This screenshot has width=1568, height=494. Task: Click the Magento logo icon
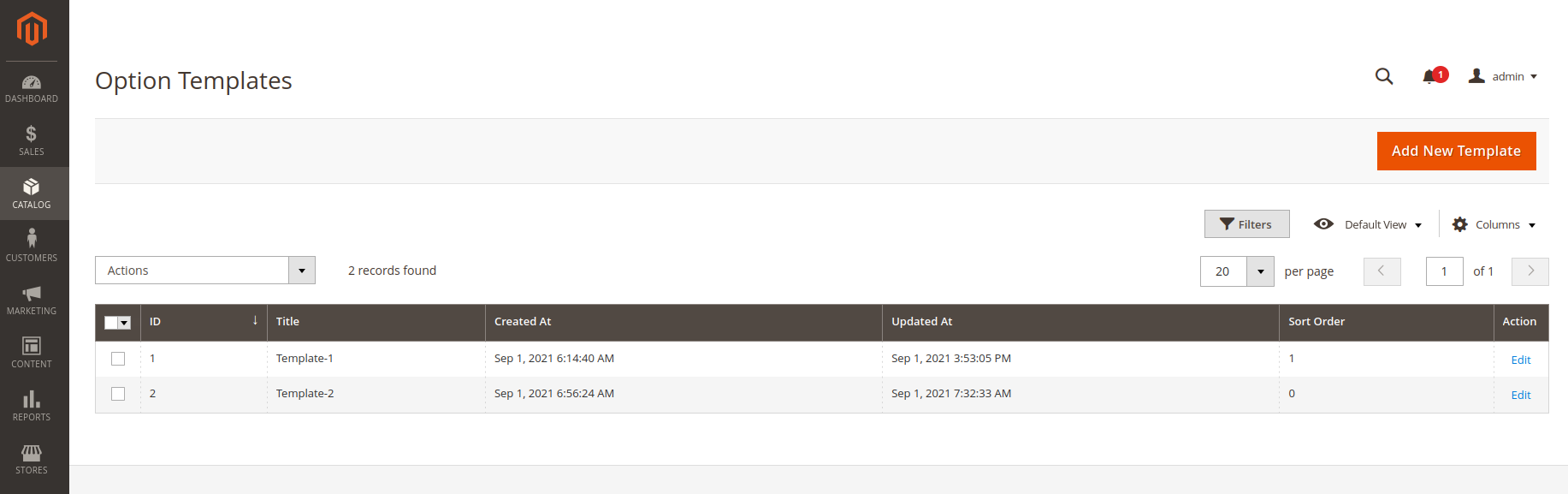click(32, 29)
